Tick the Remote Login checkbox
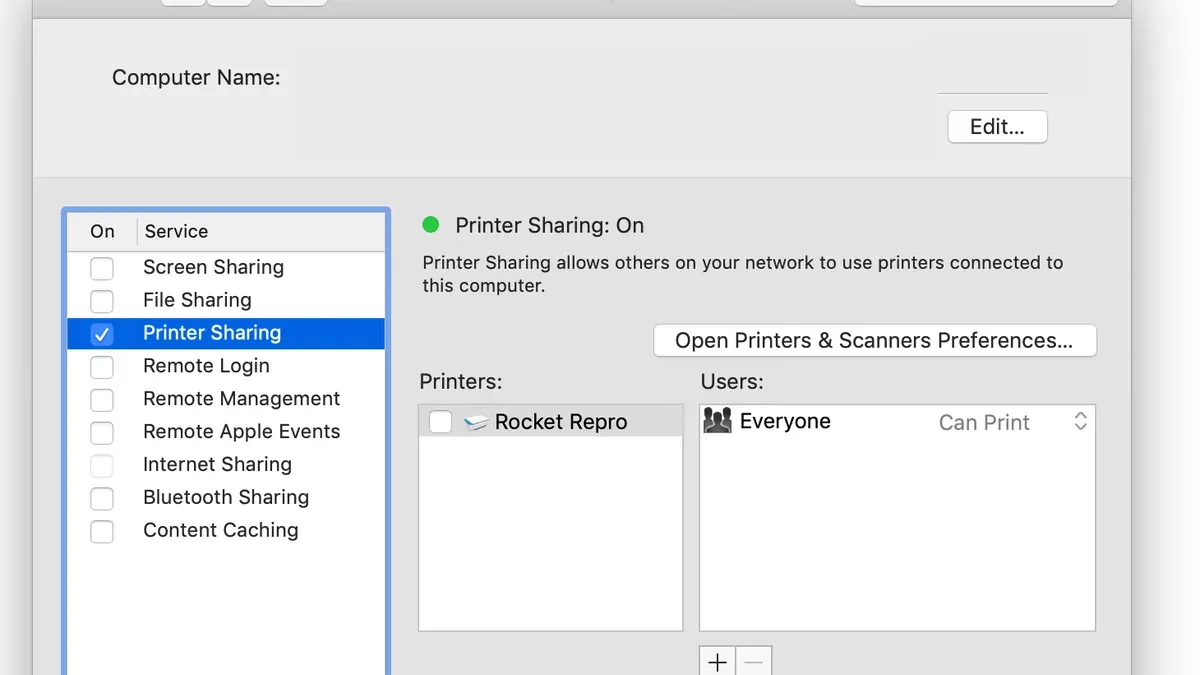1200x675 pixels. (102, 367)
